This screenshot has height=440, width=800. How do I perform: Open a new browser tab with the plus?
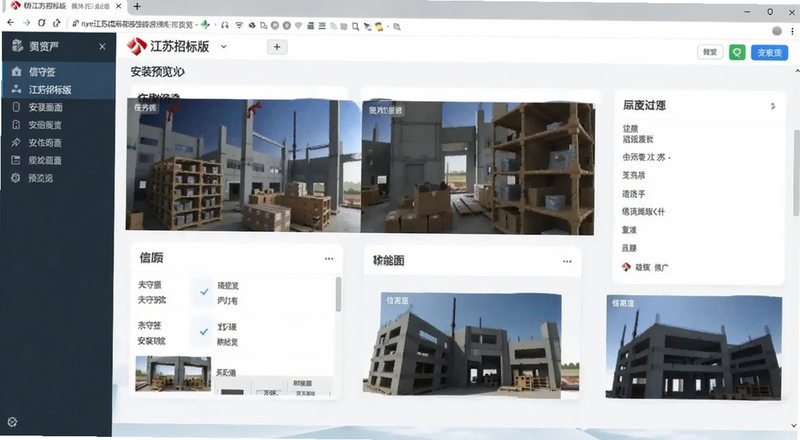click(x=137, y=7)
